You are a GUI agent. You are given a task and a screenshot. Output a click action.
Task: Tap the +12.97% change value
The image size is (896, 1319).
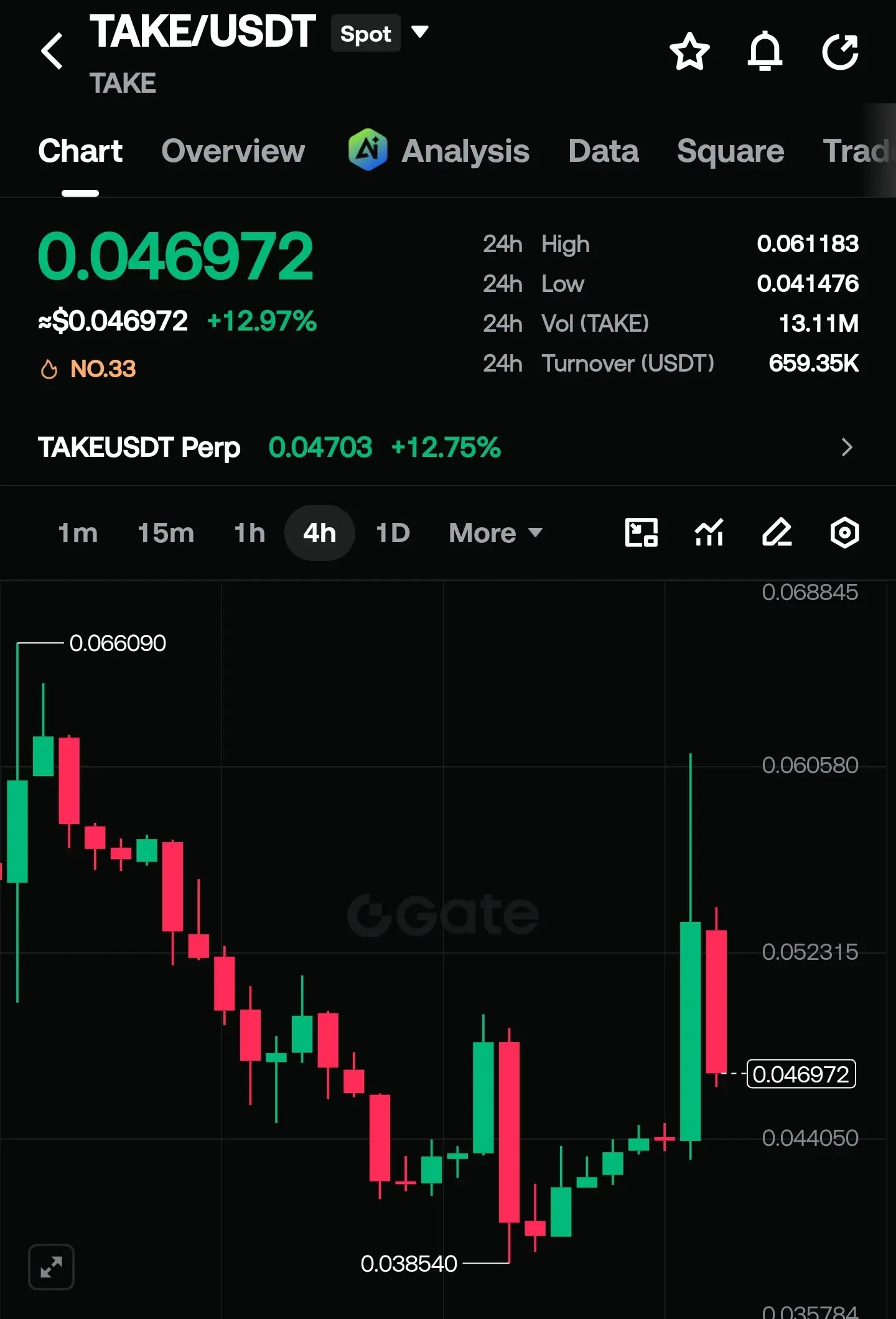[262, 321]
